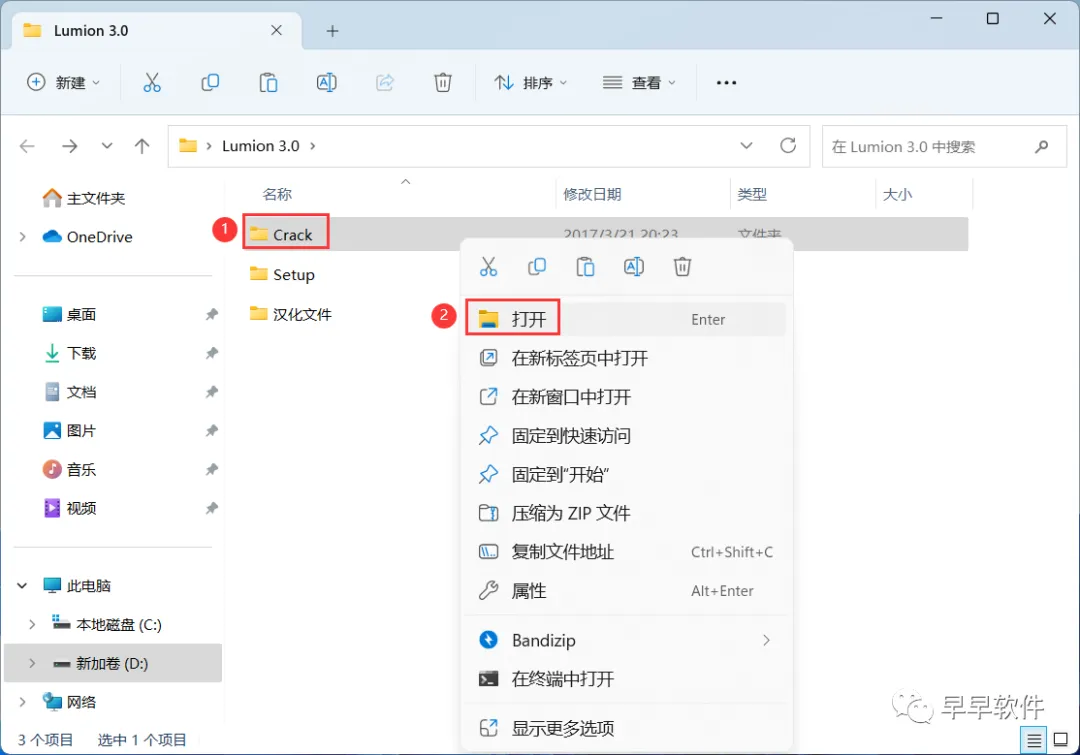The image size is (1080, 755).
Task: Open the 新建 (New) dropdown
Action: [x=63, y=83]
